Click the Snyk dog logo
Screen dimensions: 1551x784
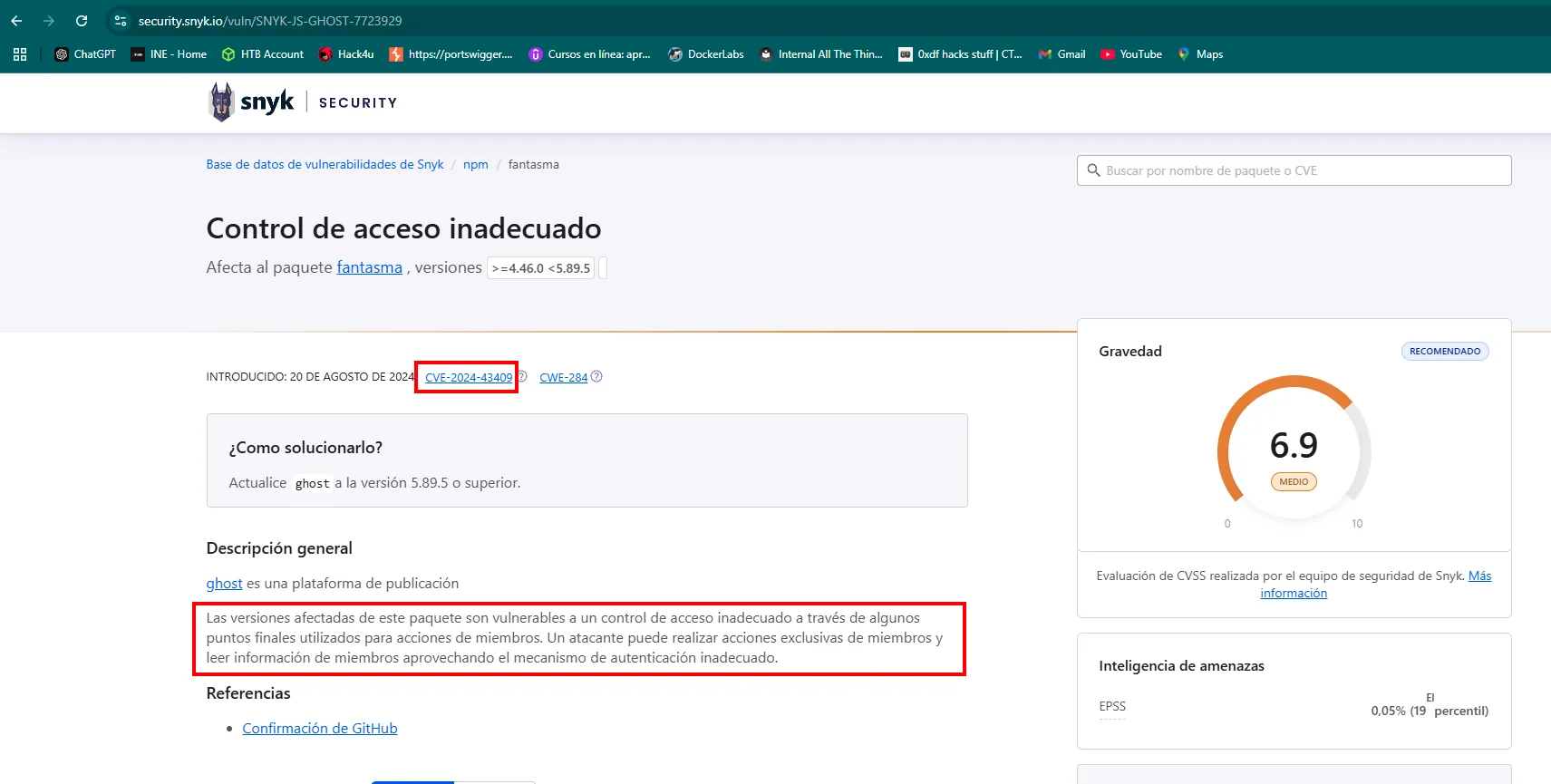coord(221,102)
